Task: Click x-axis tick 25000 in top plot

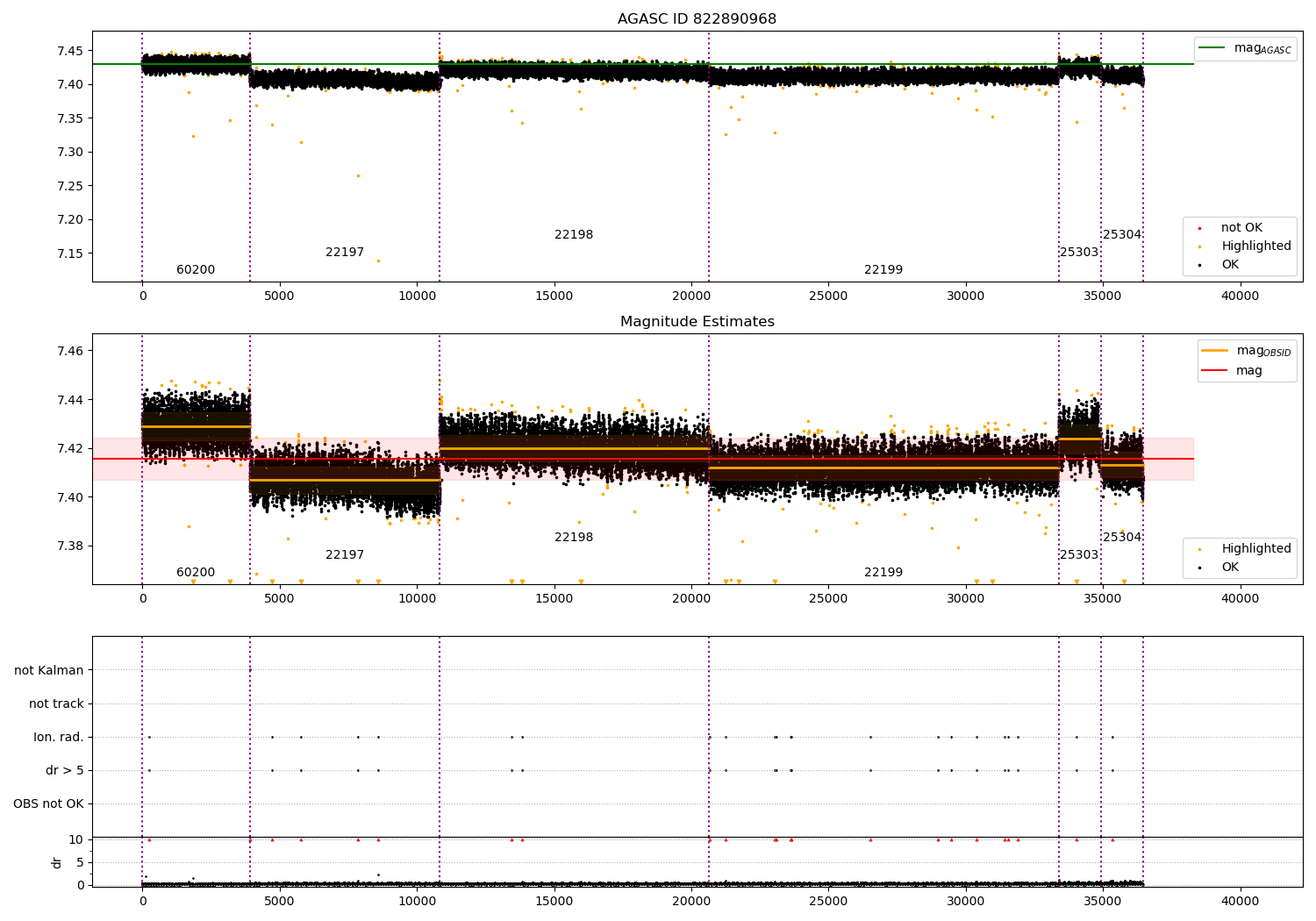Action: coord(828,296)
